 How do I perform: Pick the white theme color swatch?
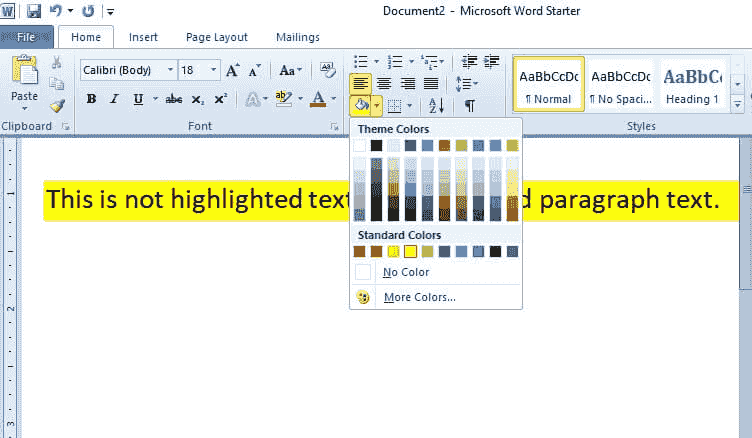[359, 145]
